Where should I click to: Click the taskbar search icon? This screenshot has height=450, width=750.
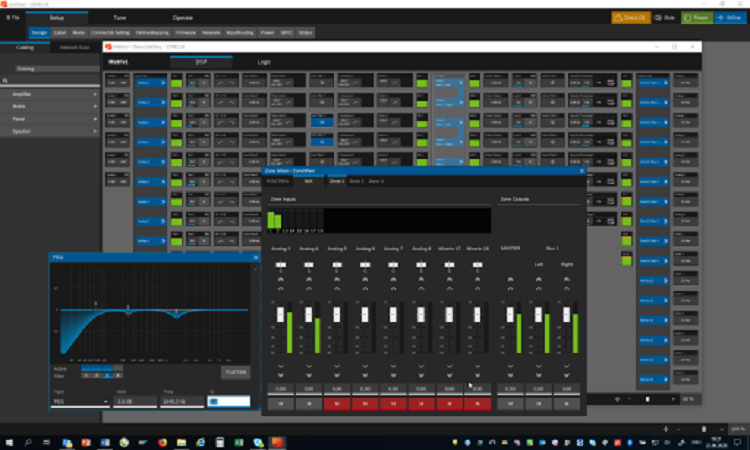pyautogui.click(x=28, y=441)
